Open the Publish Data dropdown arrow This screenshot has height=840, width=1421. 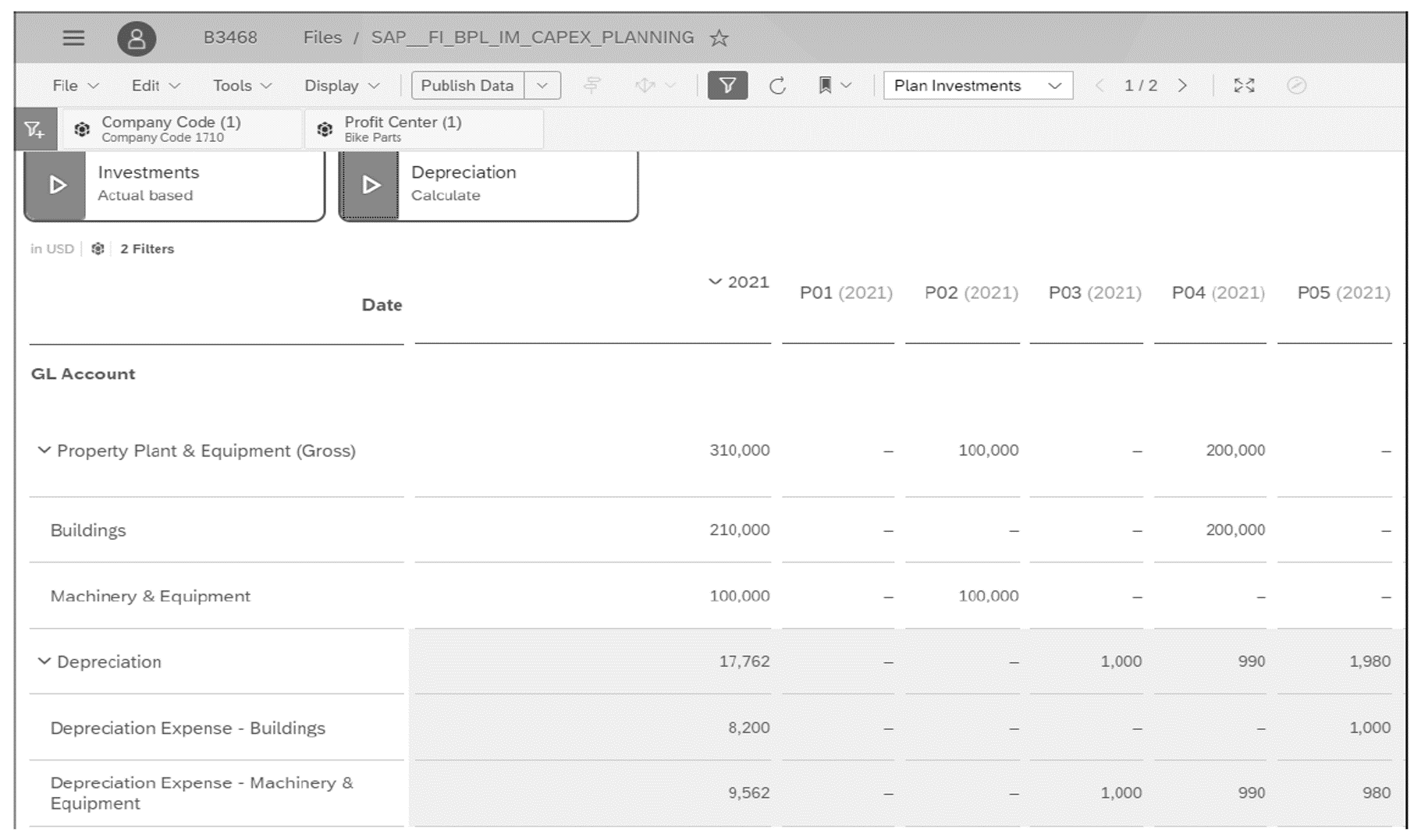pos(542,86)
